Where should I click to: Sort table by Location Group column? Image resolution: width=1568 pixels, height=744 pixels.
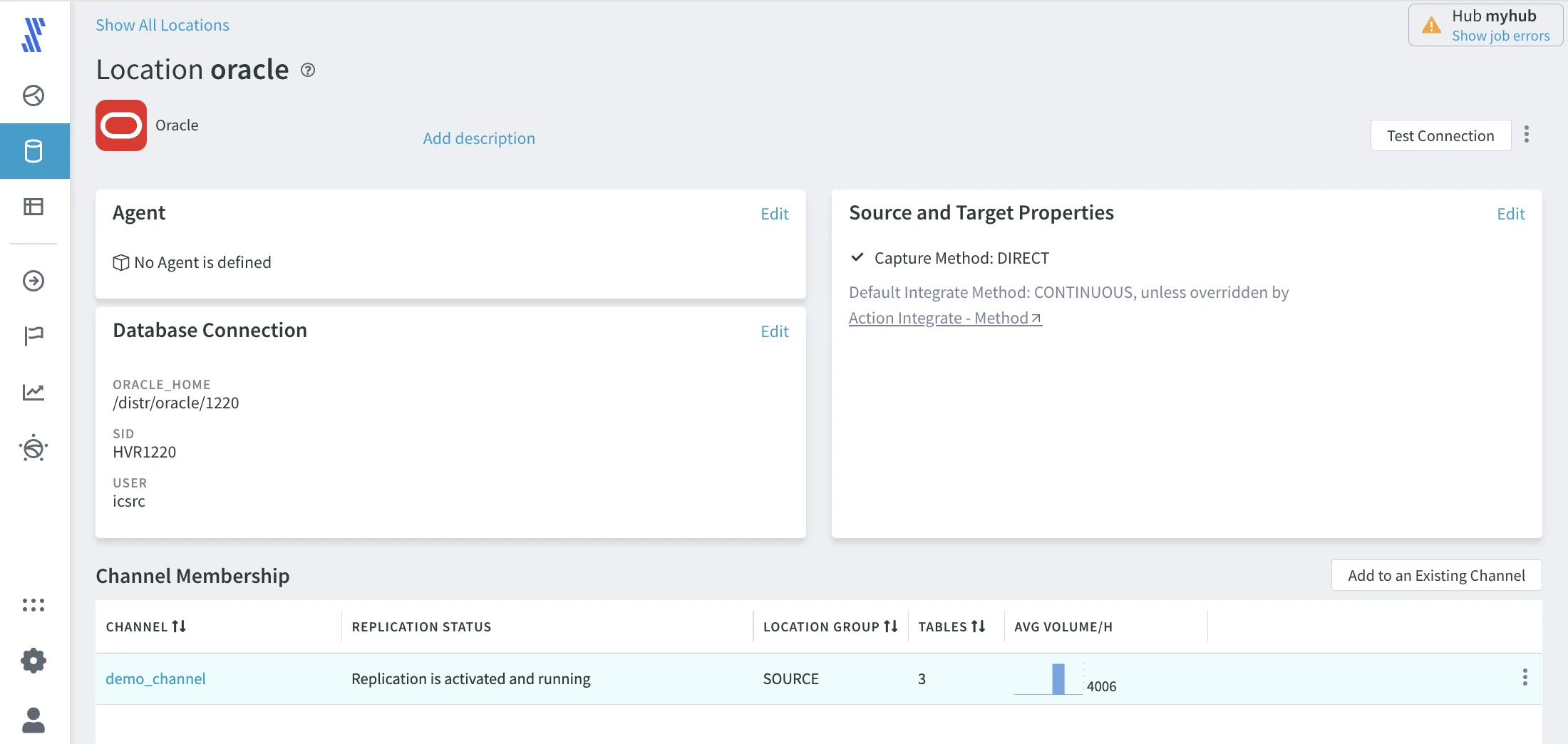tap(891, 626)
